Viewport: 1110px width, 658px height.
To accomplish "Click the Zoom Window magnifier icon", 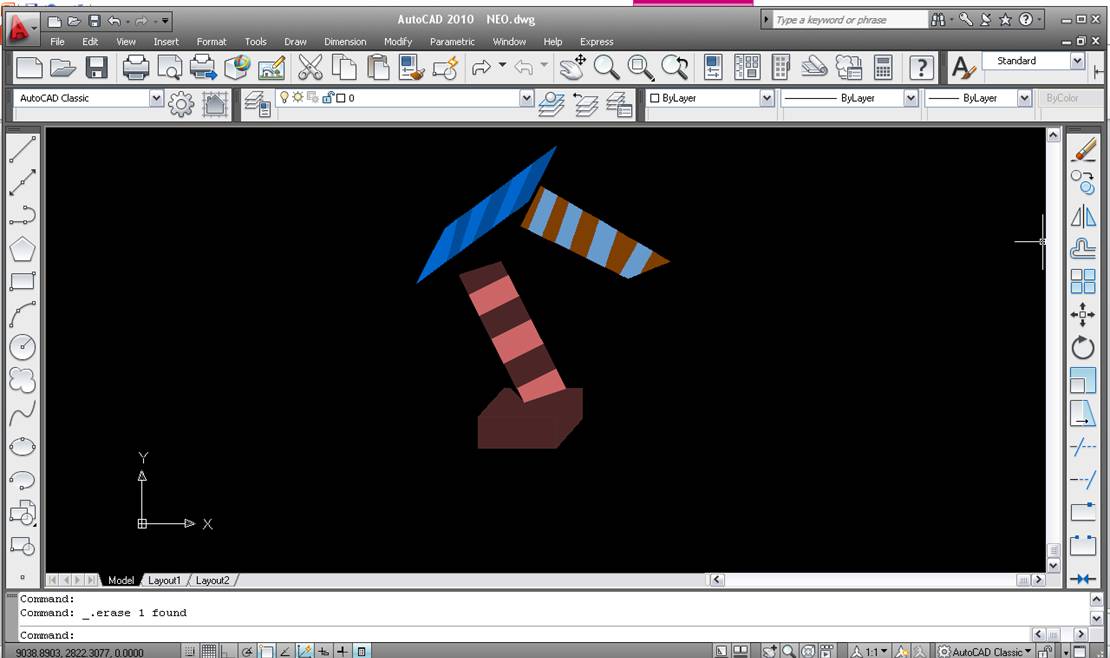I will (x=640, y=68).
